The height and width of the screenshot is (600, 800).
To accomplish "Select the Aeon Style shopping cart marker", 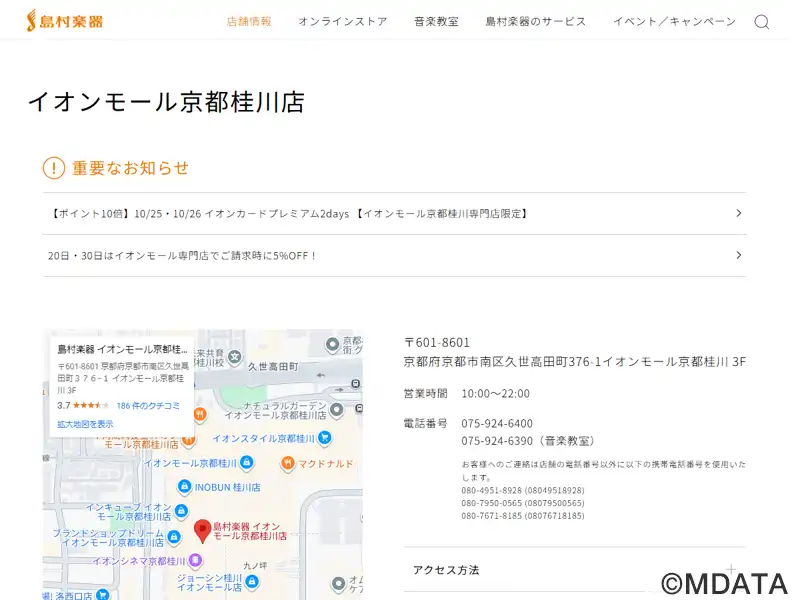I will click(325, 438).
